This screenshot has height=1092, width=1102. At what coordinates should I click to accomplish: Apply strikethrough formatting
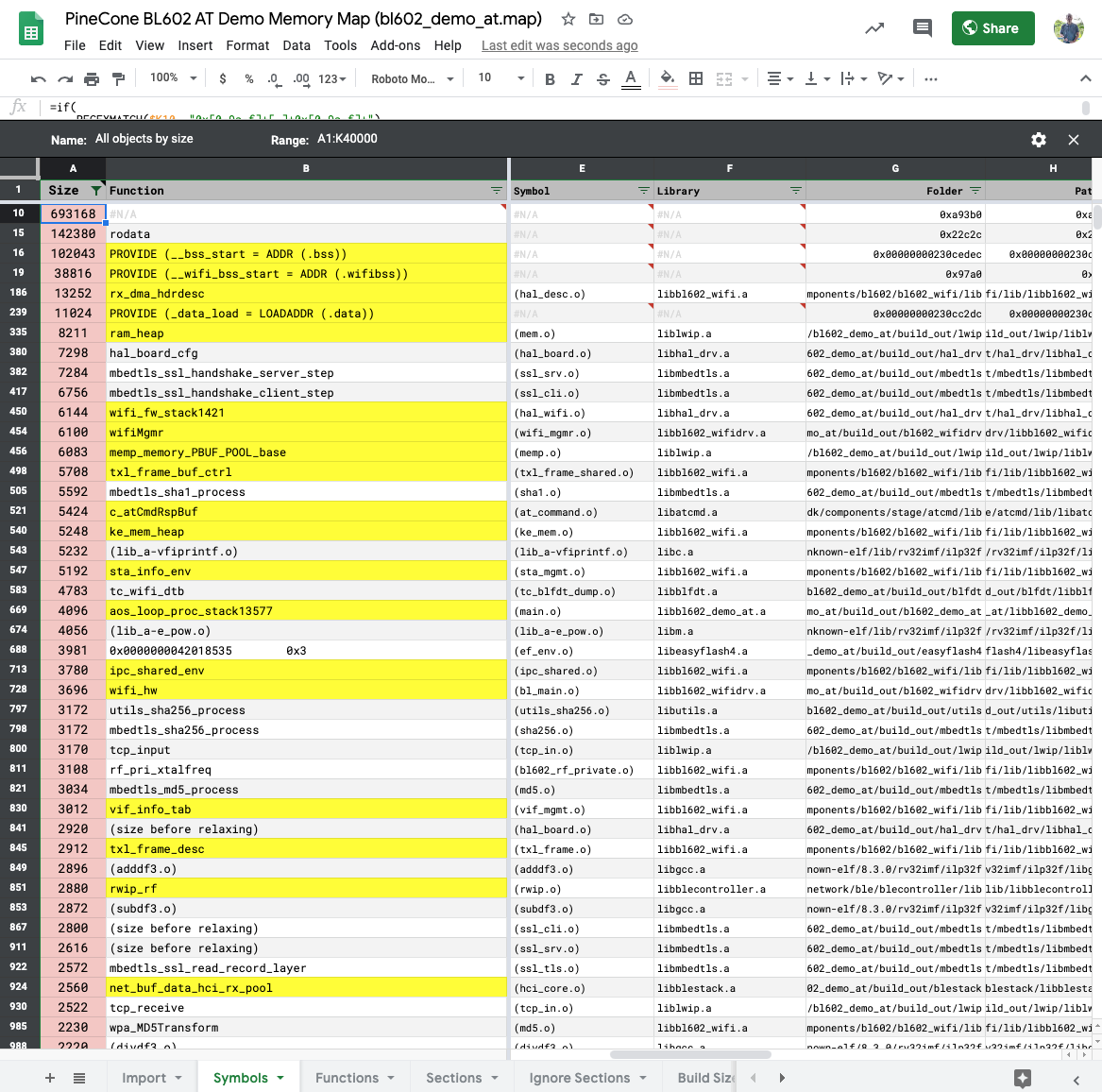603,78
